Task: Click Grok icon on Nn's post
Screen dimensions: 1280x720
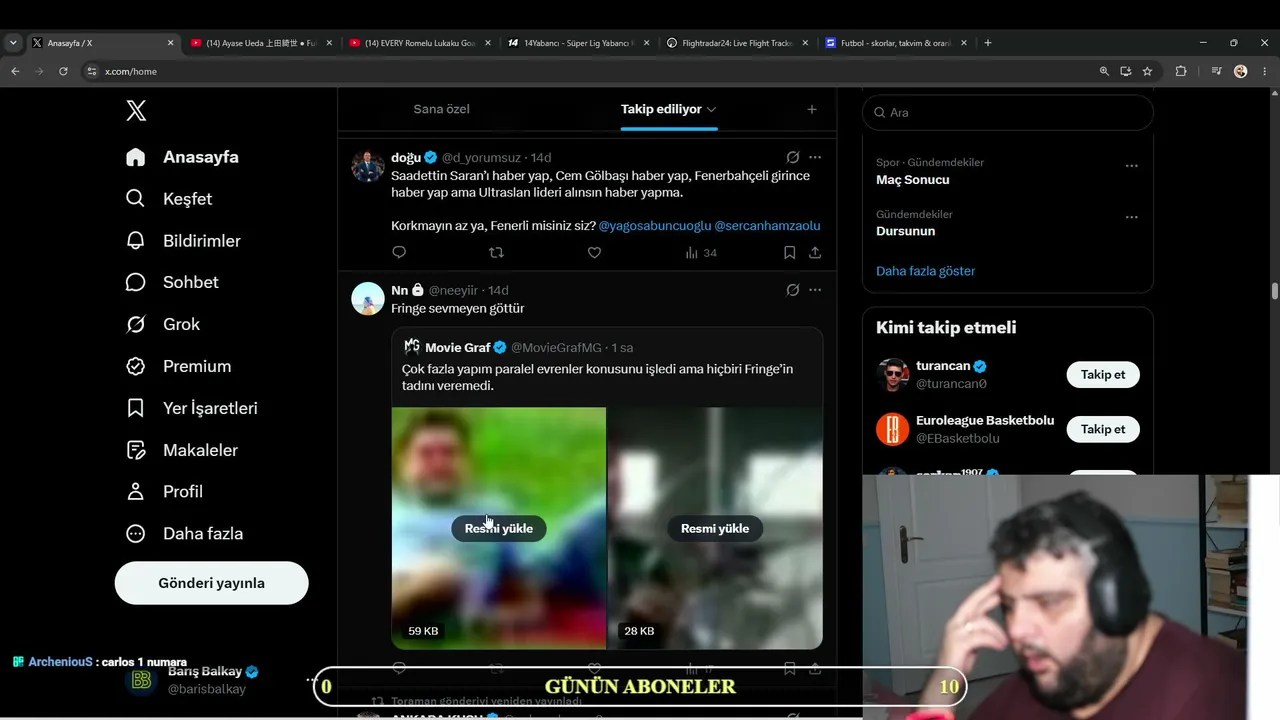Action: tap(793, 290)
